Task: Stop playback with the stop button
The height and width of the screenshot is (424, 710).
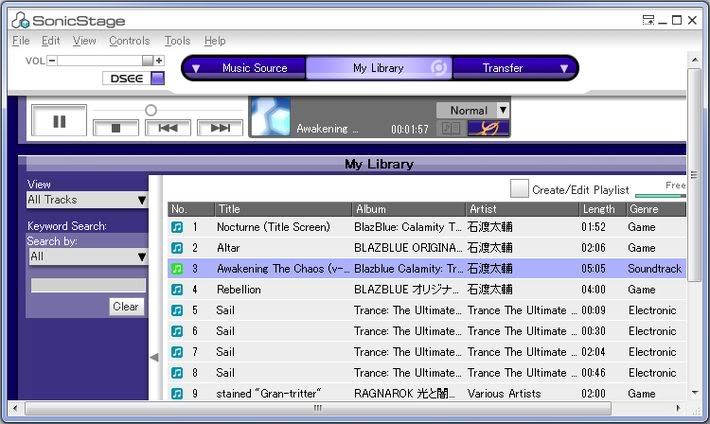Action: click(x=116, y=128)
